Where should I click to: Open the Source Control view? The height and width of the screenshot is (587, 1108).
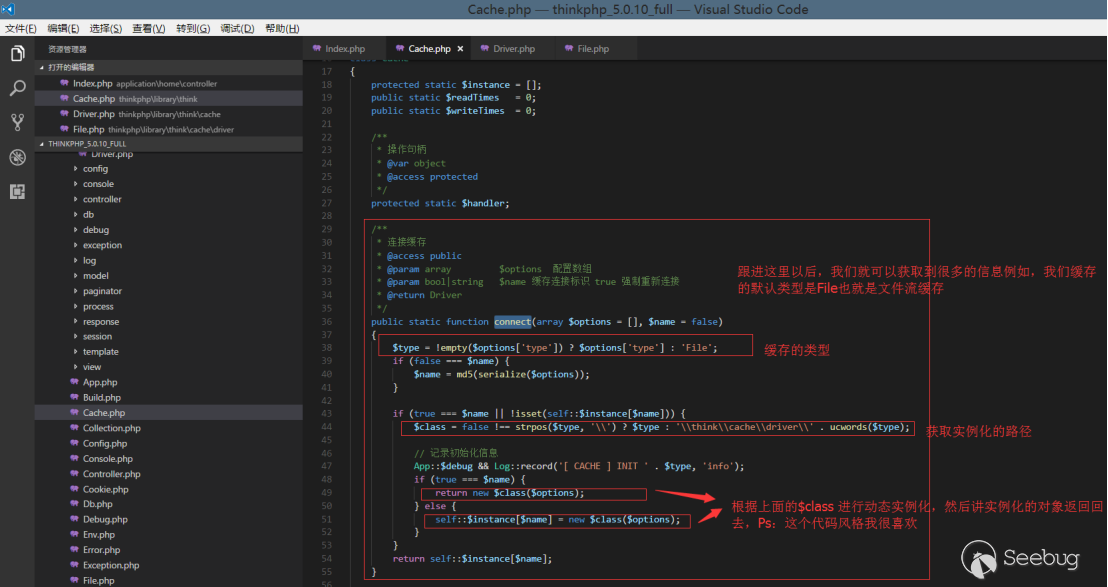(18, 122)
